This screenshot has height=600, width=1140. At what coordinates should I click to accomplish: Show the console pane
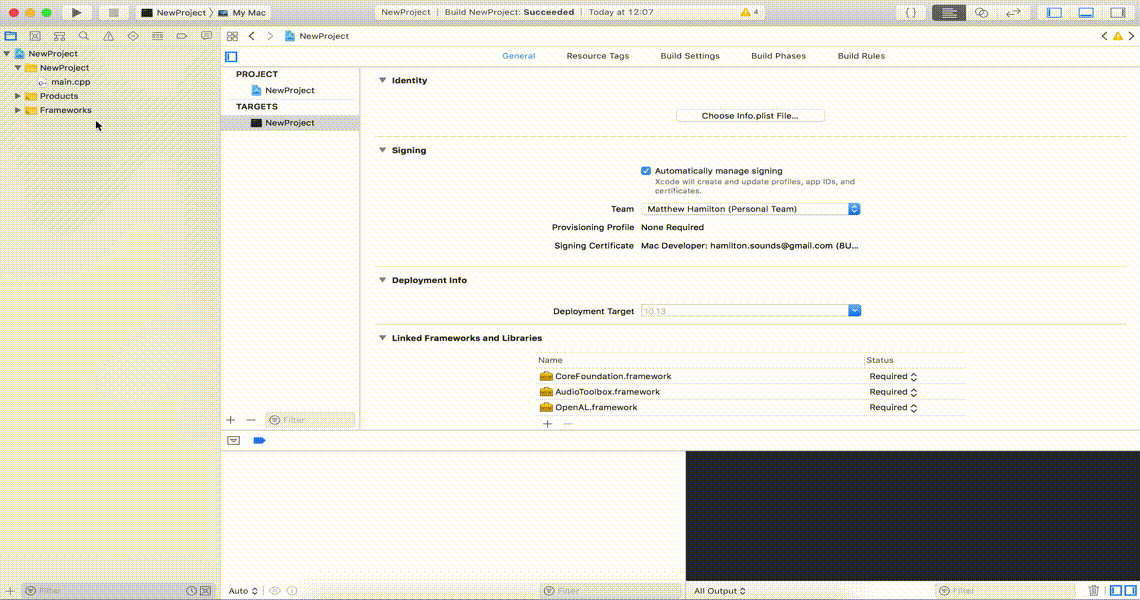1131,591
